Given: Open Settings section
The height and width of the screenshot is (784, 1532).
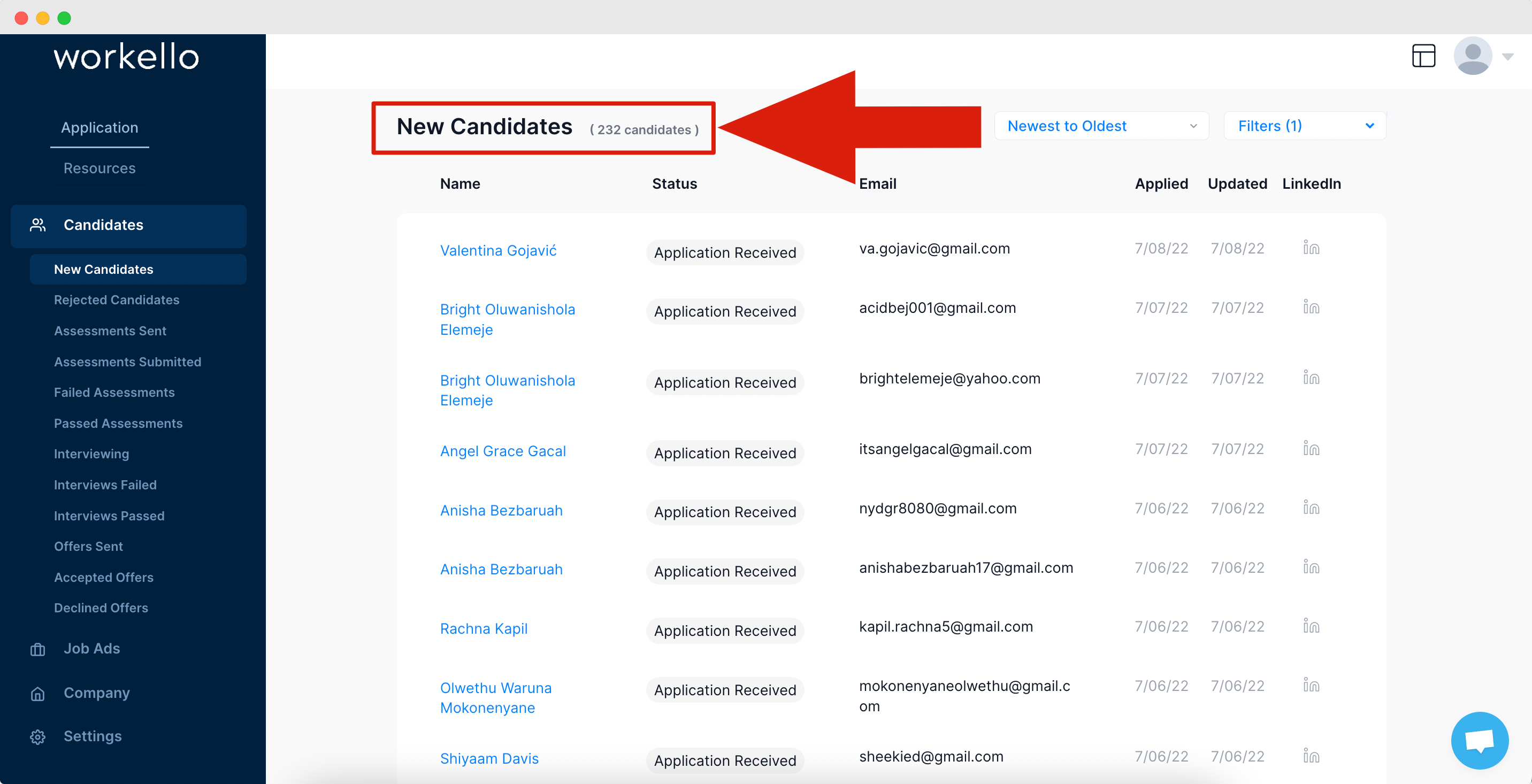Looking at the screenshot, I should [92, 736].
